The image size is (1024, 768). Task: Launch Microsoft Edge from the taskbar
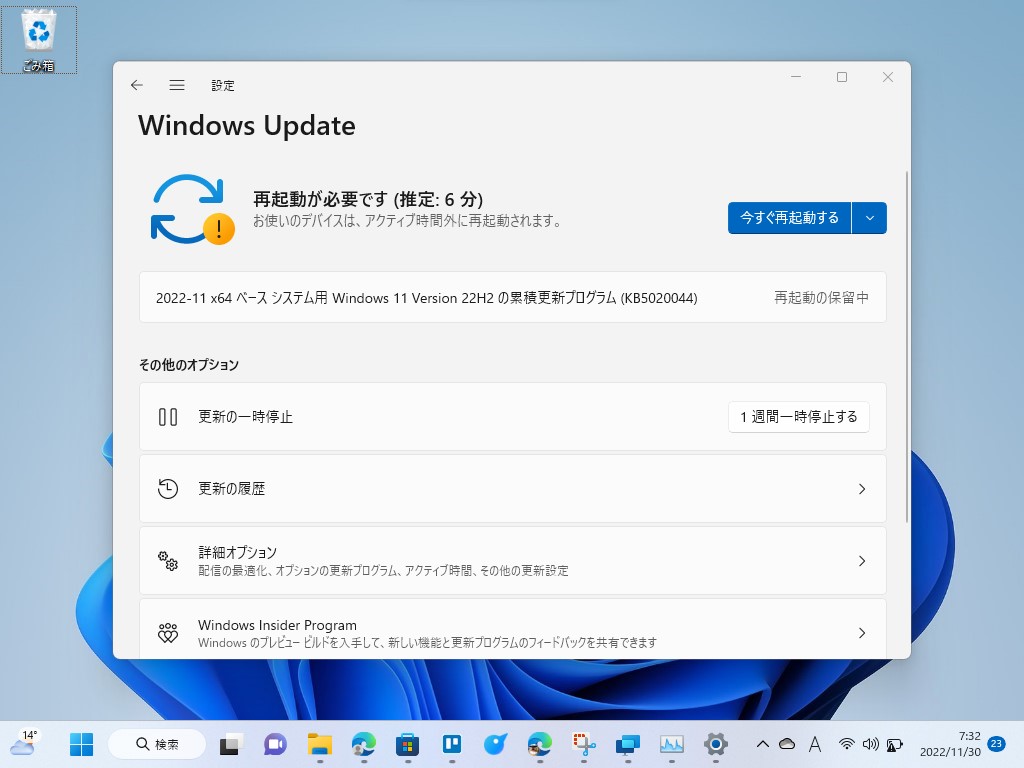363,744
